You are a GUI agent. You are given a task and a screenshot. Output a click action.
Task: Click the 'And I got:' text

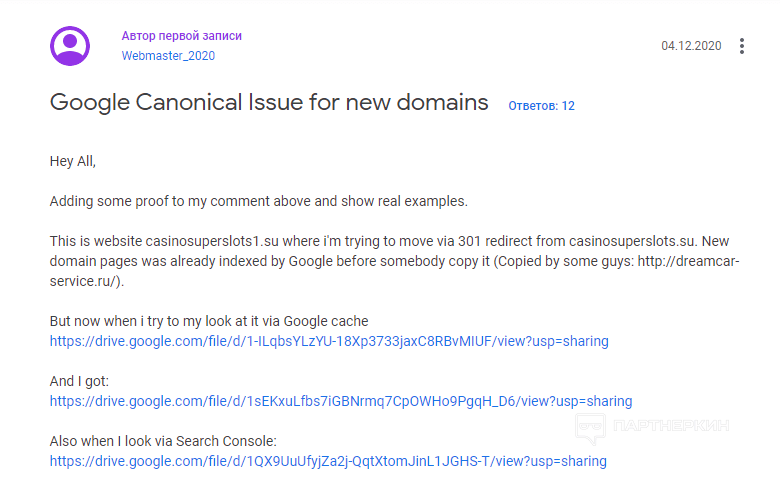tap(79, 381)
